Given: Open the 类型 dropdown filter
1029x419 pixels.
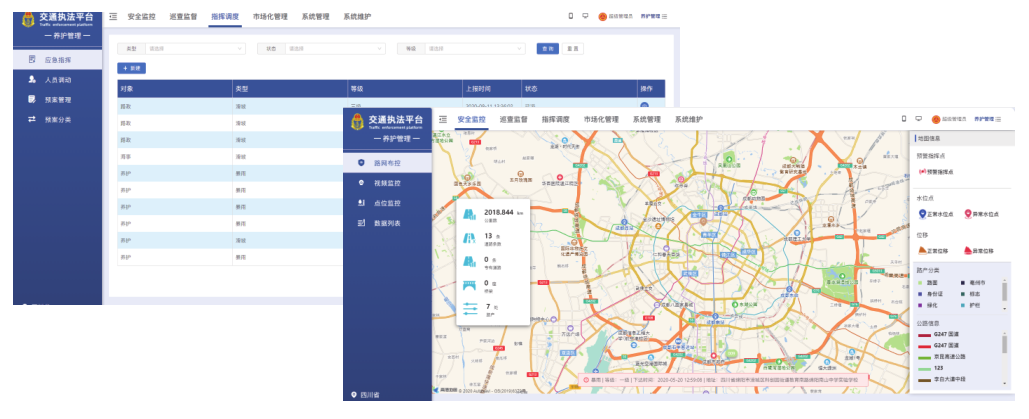Looking at the screenshot, I should point(194,48).
